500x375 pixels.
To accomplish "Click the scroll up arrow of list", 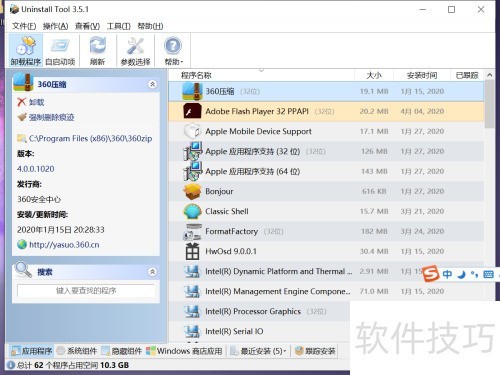I will tap(489, 75).
